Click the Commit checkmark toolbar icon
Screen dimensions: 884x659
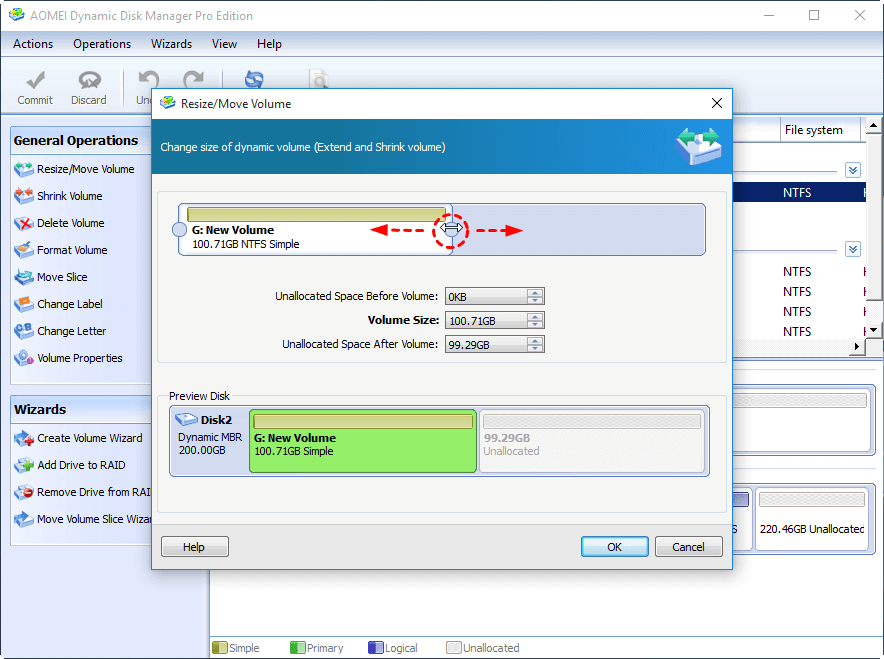tap(35, 81)
